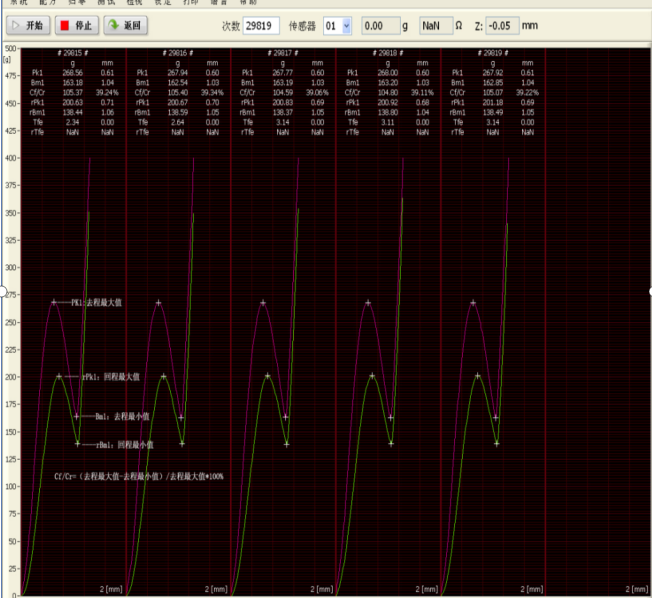Viewport: 652px width, 598px height.
Task: Click Cf/Cr percentage 39.11%
Action: (422, 93)
